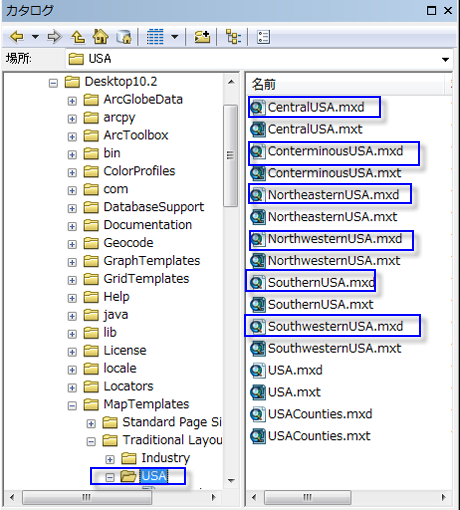Toggle the view type grid icon

(x=155, y=37)
